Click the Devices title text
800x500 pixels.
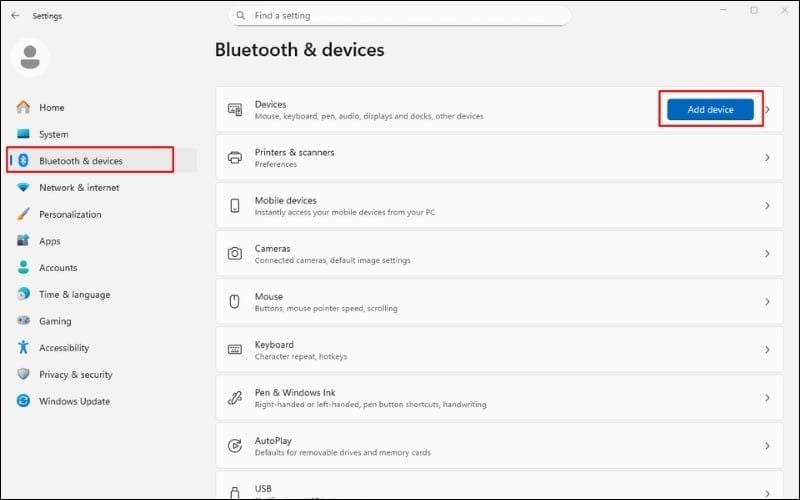point(270,104)
